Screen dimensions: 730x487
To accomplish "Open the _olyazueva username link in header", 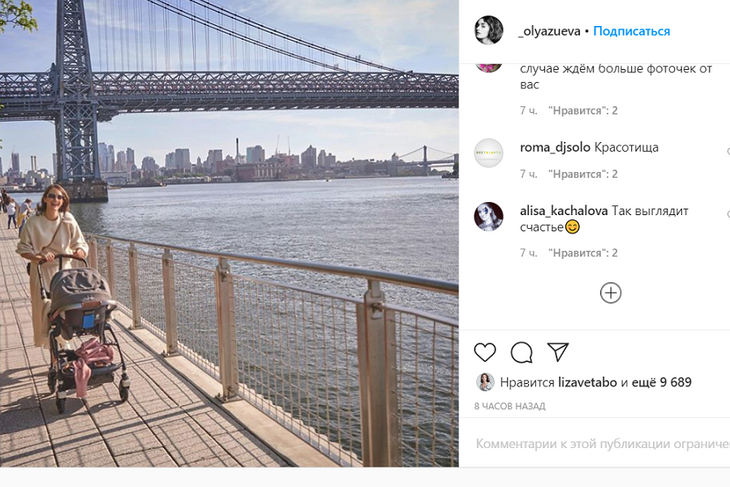I will [549, 31].
